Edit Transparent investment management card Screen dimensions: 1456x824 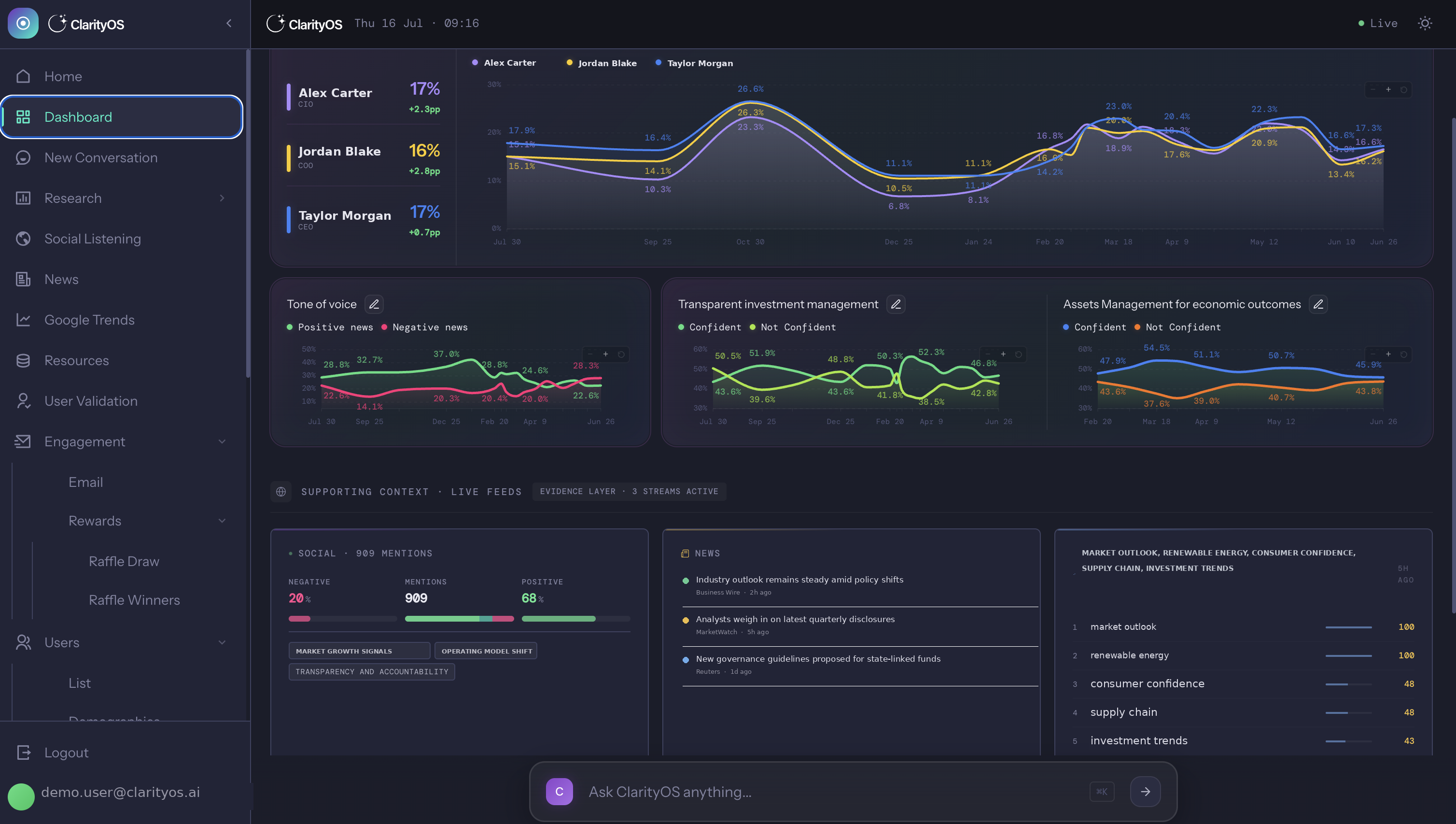pos(896,304)
